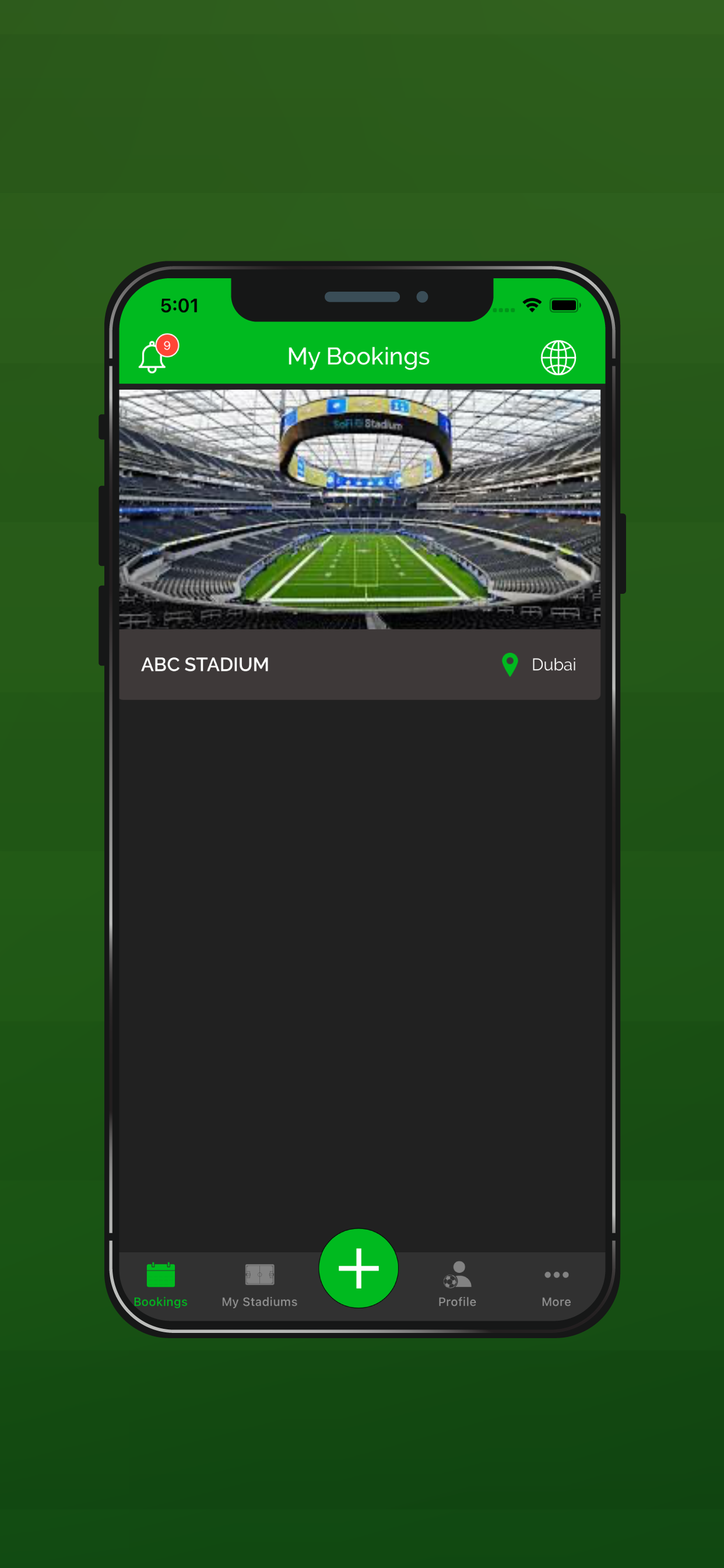Viewport: 724px width, 1568px height.
Task: Open the More three-dots icon
Action: [x=556, y=1275]
